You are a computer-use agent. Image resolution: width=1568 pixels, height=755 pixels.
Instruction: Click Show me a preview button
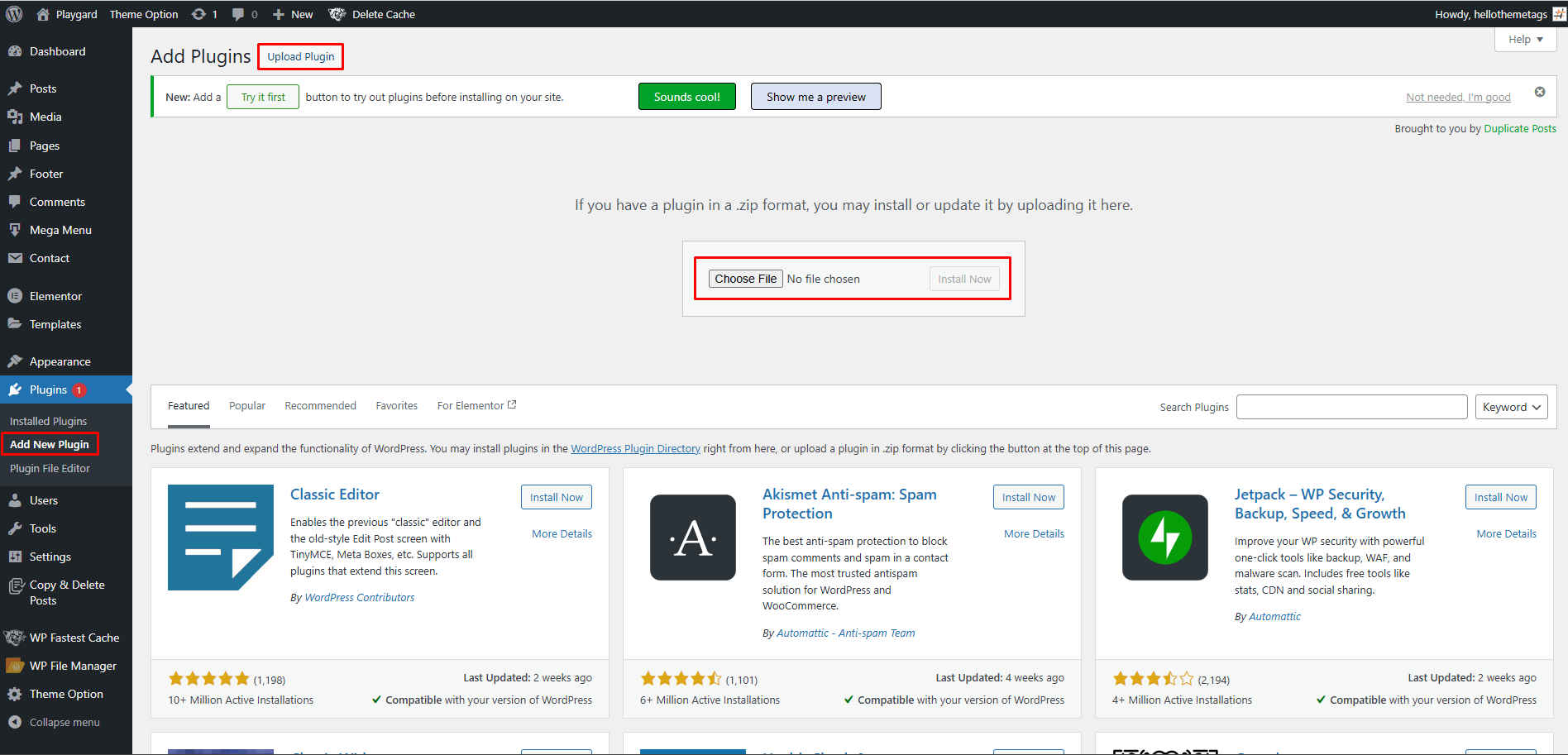(816, 97)
